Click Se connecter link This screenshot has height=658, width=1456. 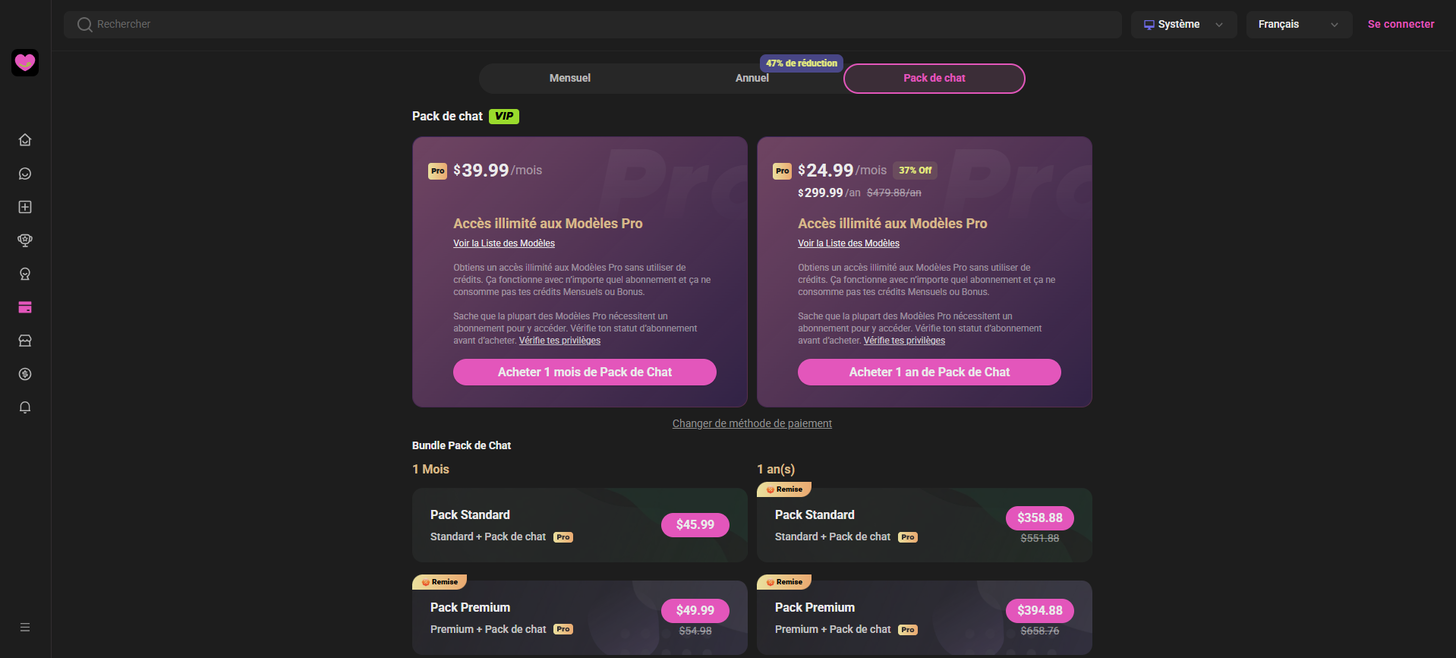pos(1401,24)
